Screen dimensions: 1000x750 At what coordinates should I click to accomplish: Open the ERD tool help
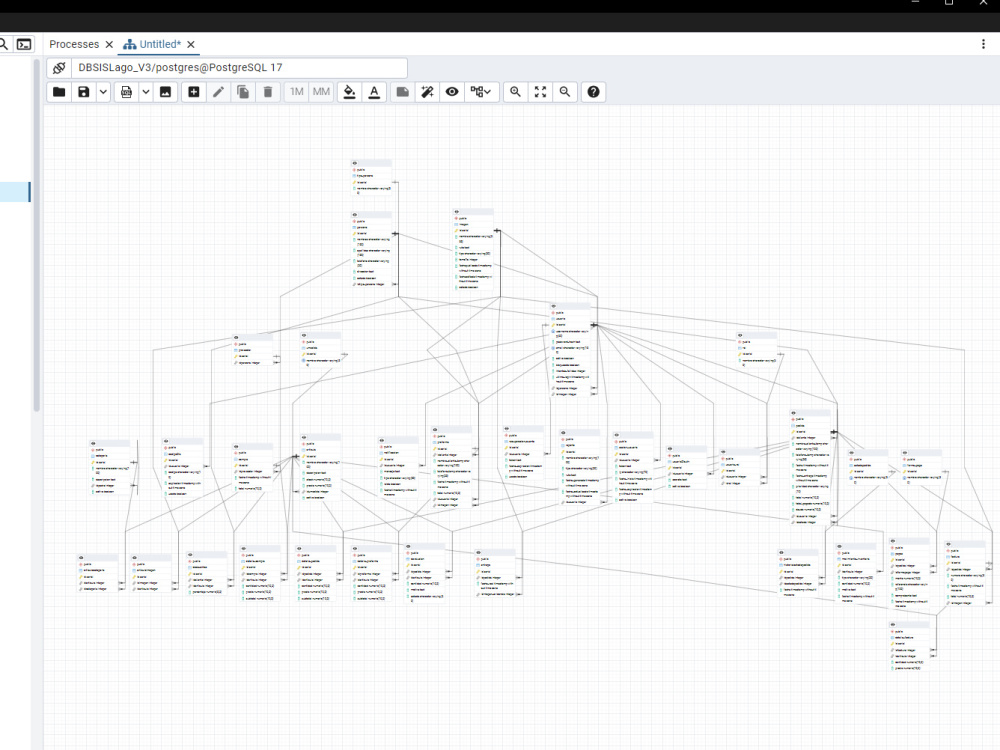tap(593, 92)
